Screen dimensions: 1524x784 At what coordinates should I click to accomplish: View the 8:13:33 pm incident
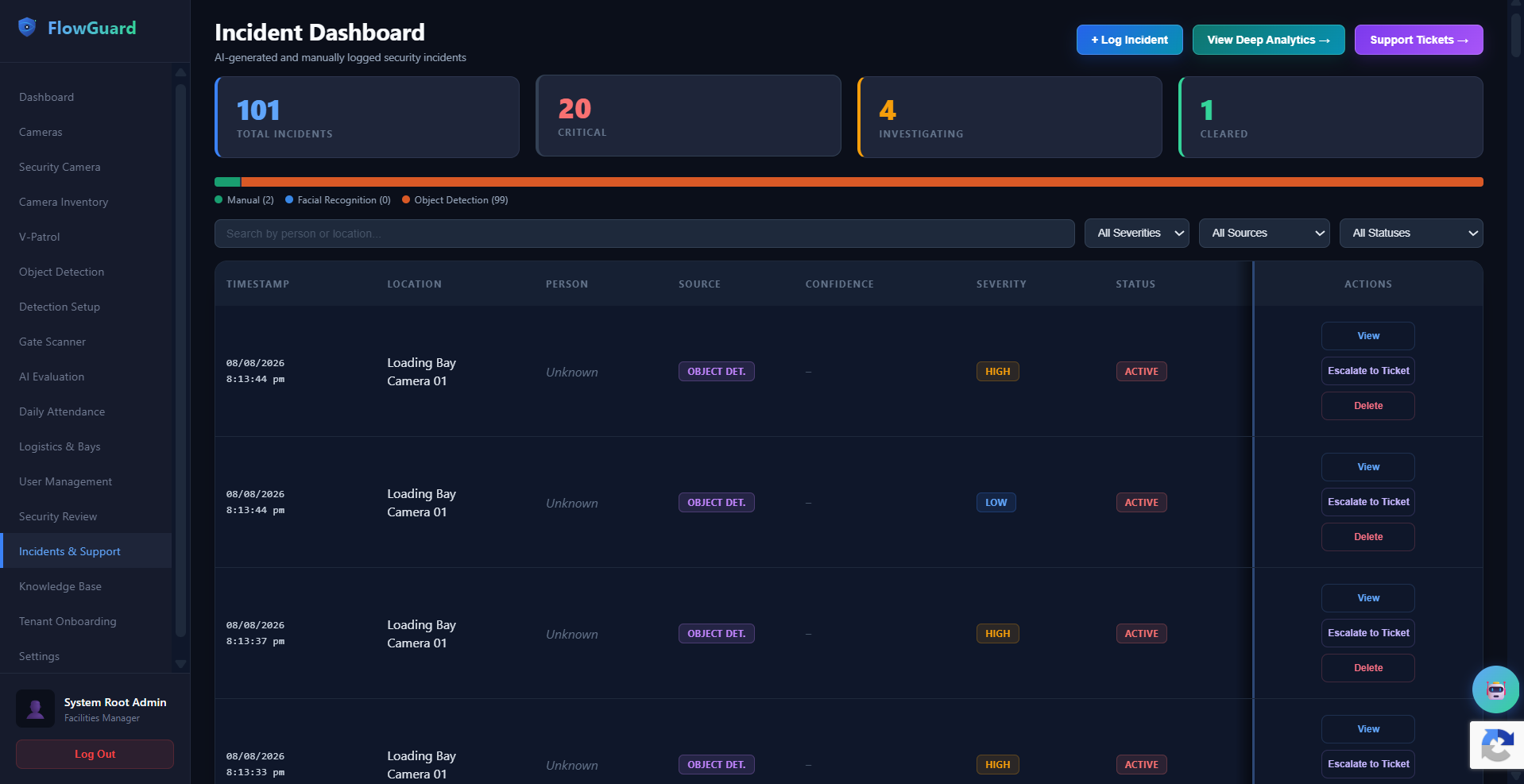click(1367, 729)
